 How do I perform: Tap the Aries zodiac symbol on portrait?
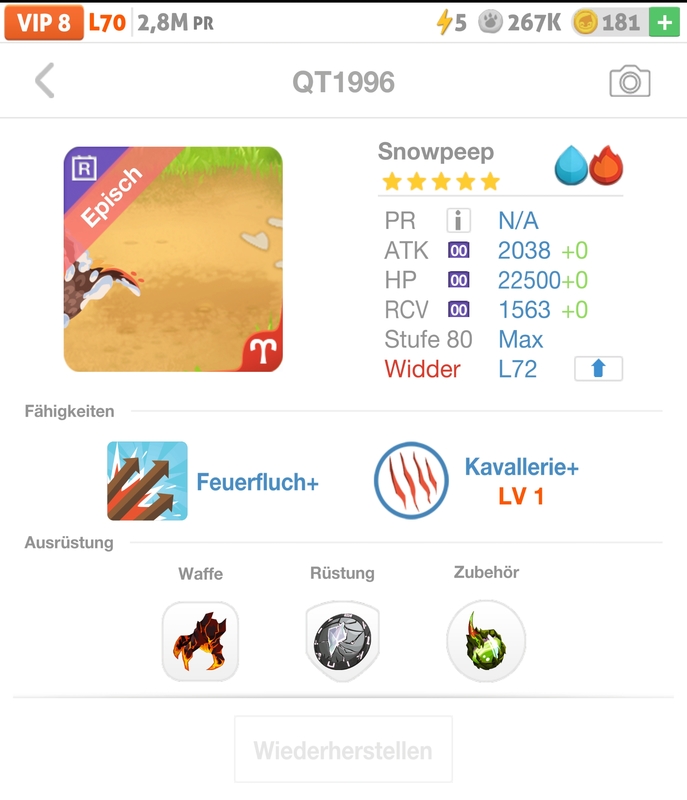click(x=263, y=351)
